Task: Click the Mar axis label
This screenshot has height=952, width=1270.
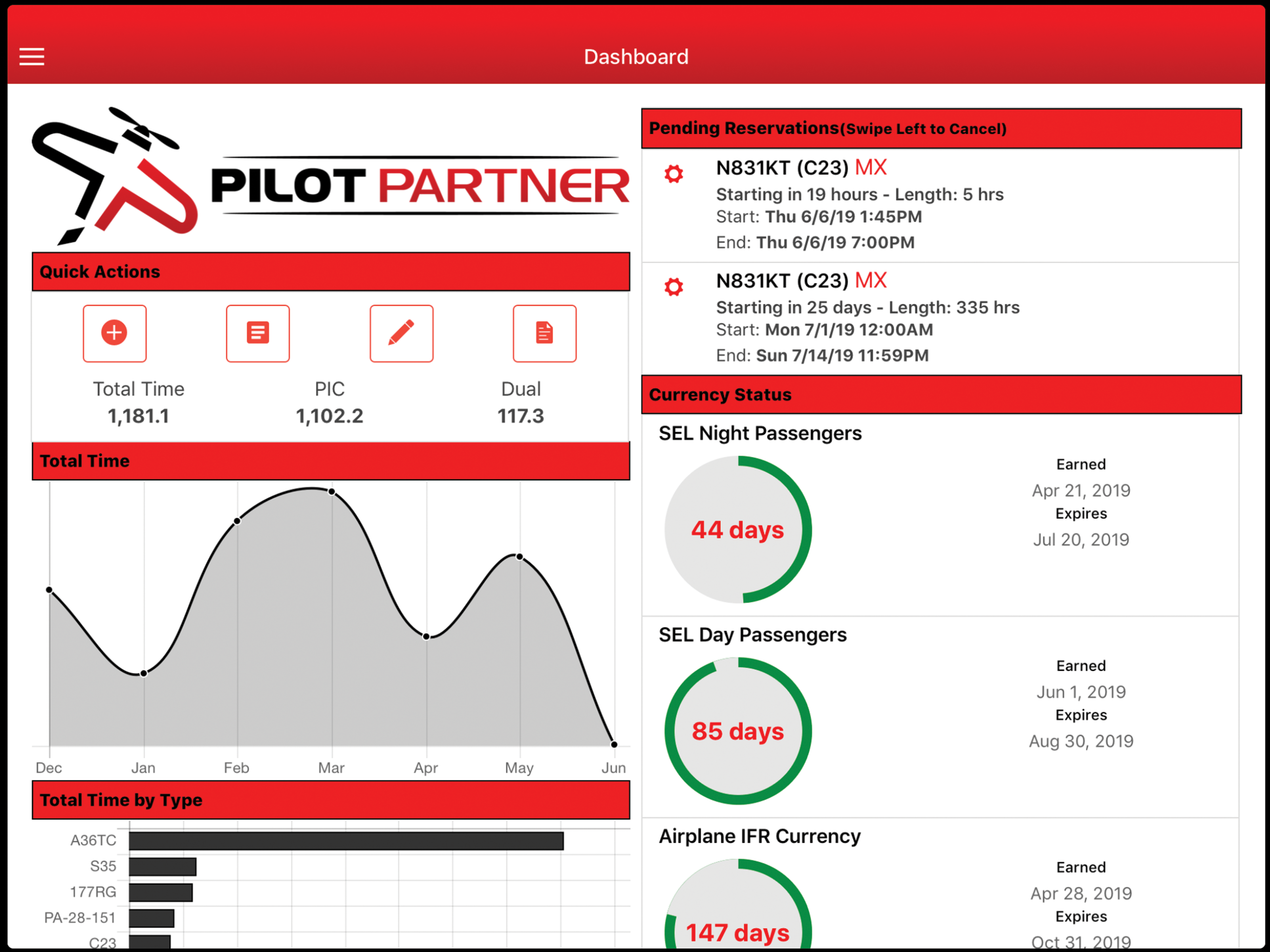Action: pyautogui.click(x=331, y=767)
